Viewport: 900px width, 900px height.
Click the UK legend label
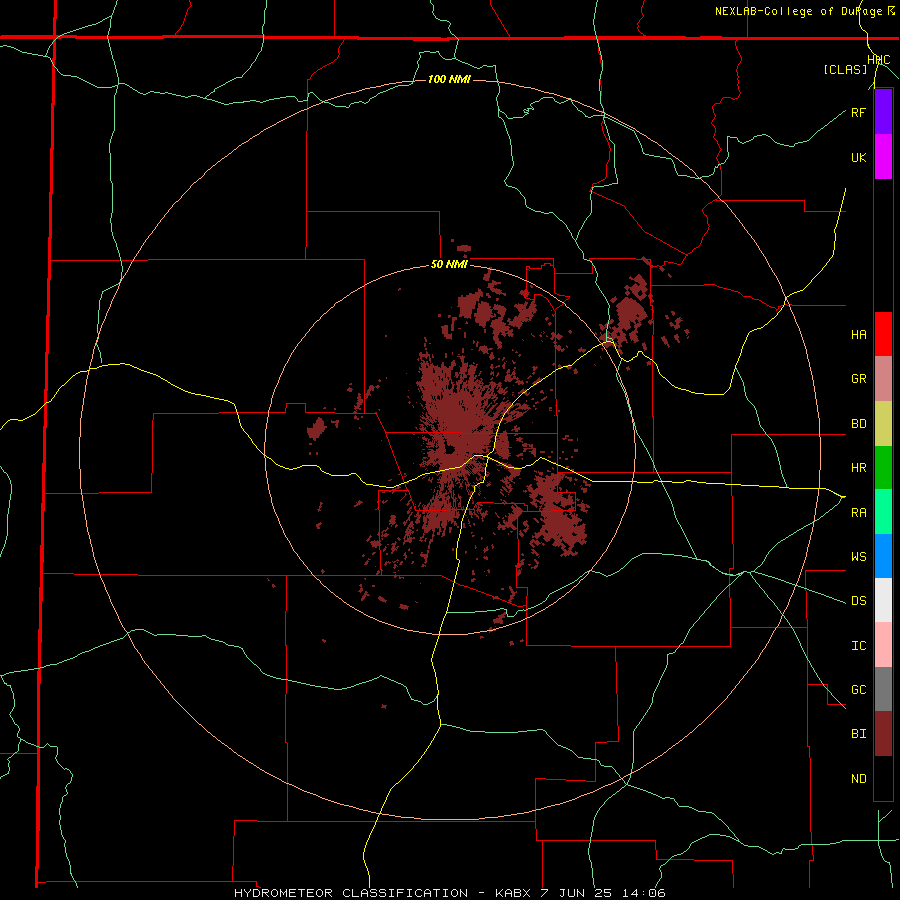coord(858,157)
